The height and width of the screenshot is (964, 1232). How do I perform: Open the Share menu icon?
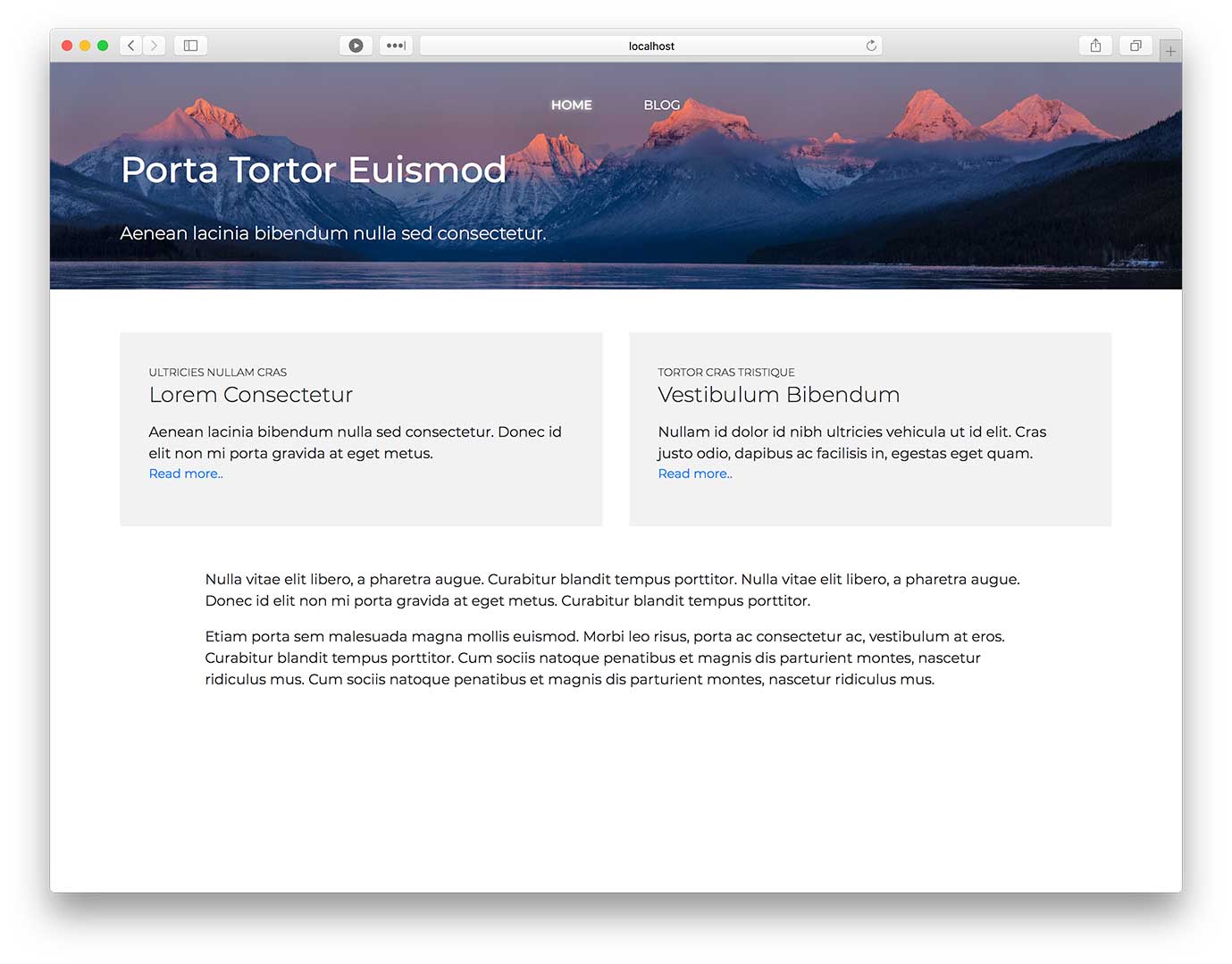click(1095, 46)
